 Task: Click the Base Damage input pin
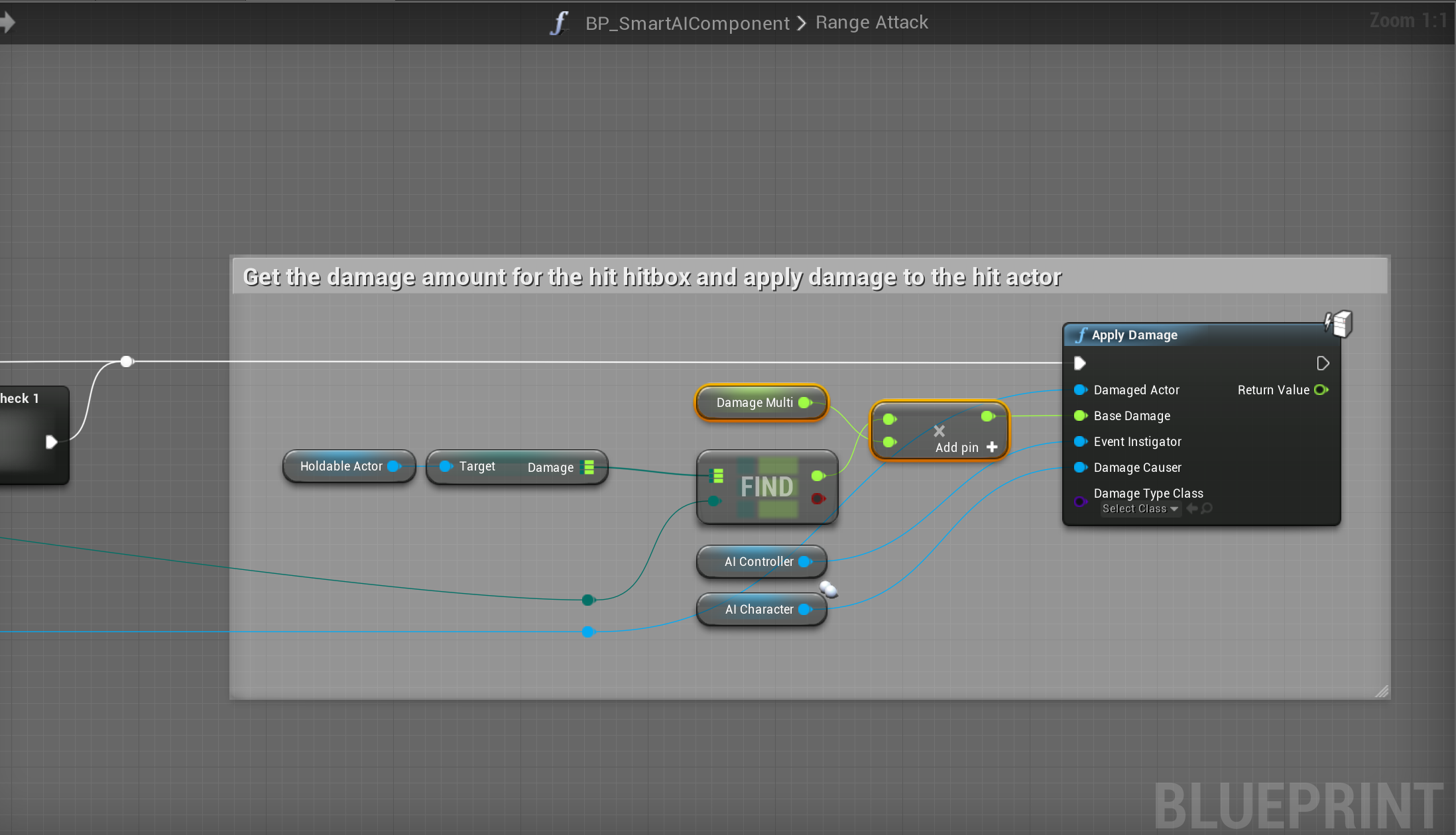pos(1080,416)
